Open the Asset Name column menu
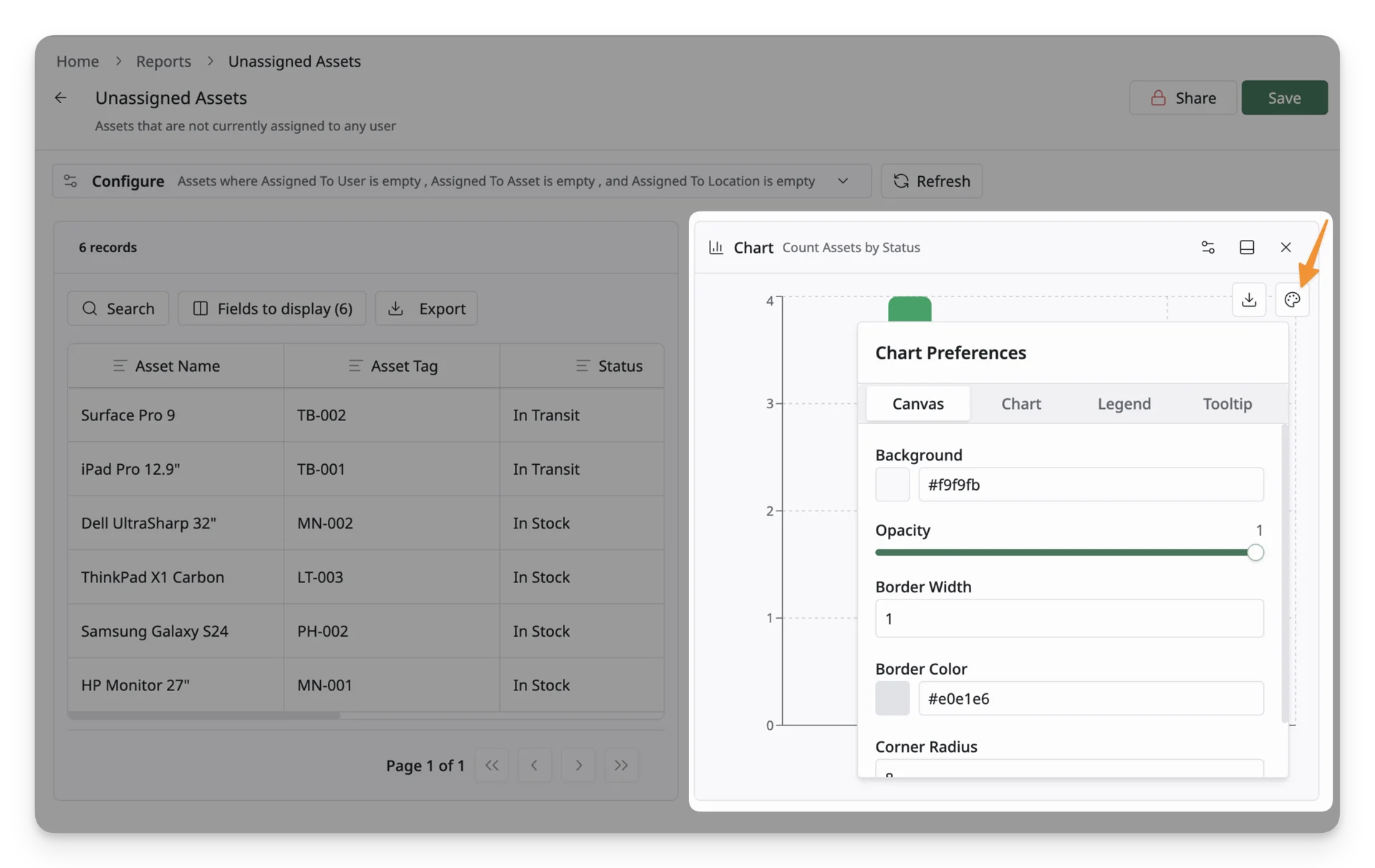 (x=120, y=366)
